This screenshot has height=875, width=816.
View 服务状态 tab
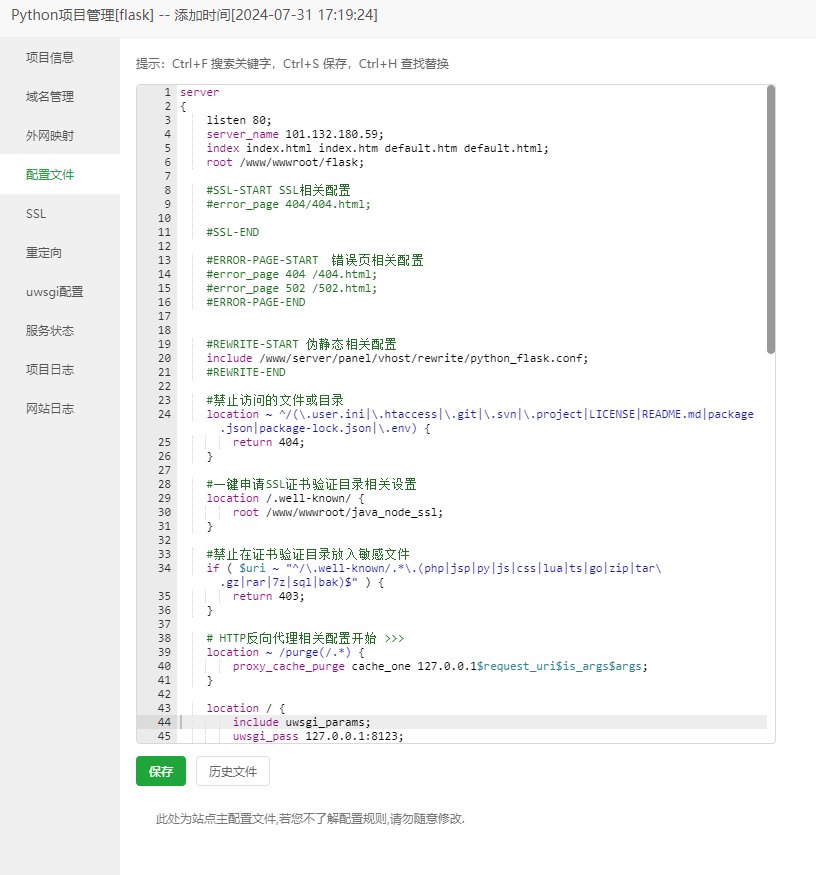click(x=50, y=331)
